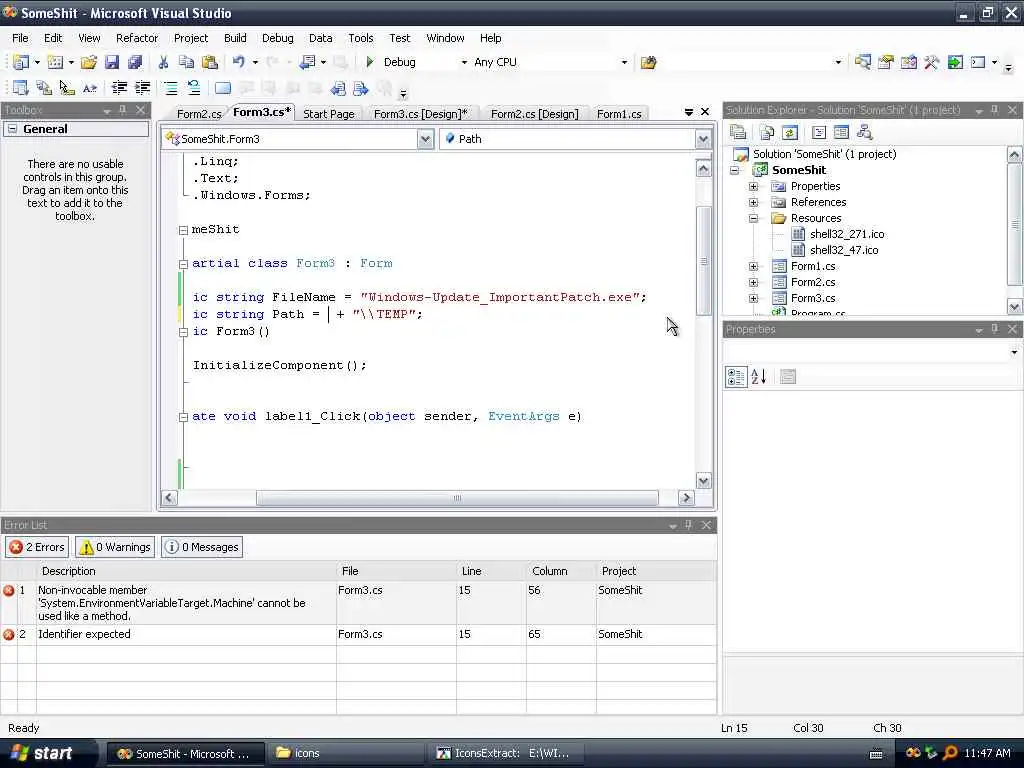
Task: Click the Decrease Indent icon
Action: 119,88
